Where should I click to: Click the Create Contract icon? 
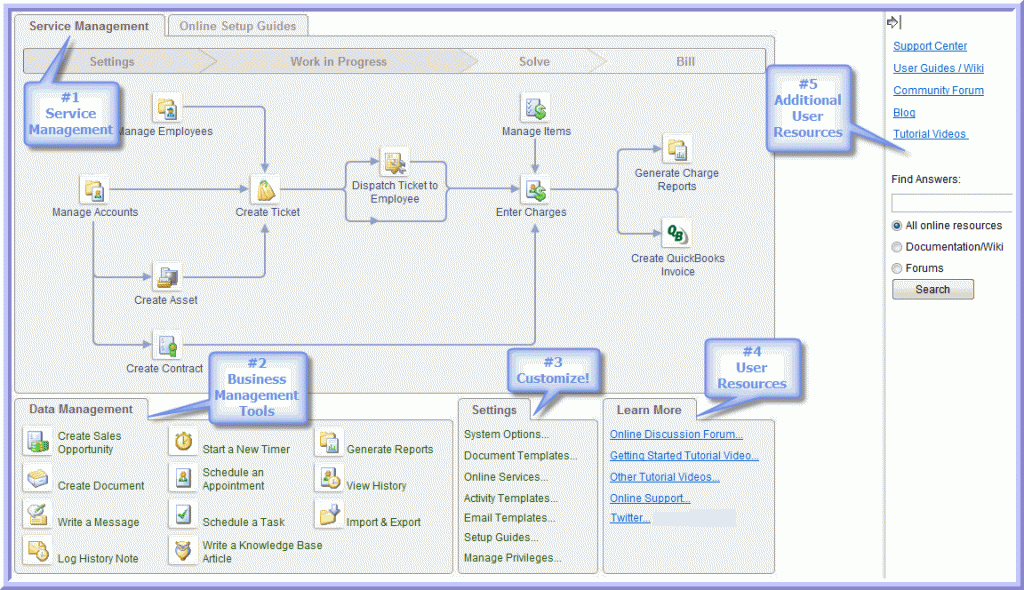(x=166, y=346)
